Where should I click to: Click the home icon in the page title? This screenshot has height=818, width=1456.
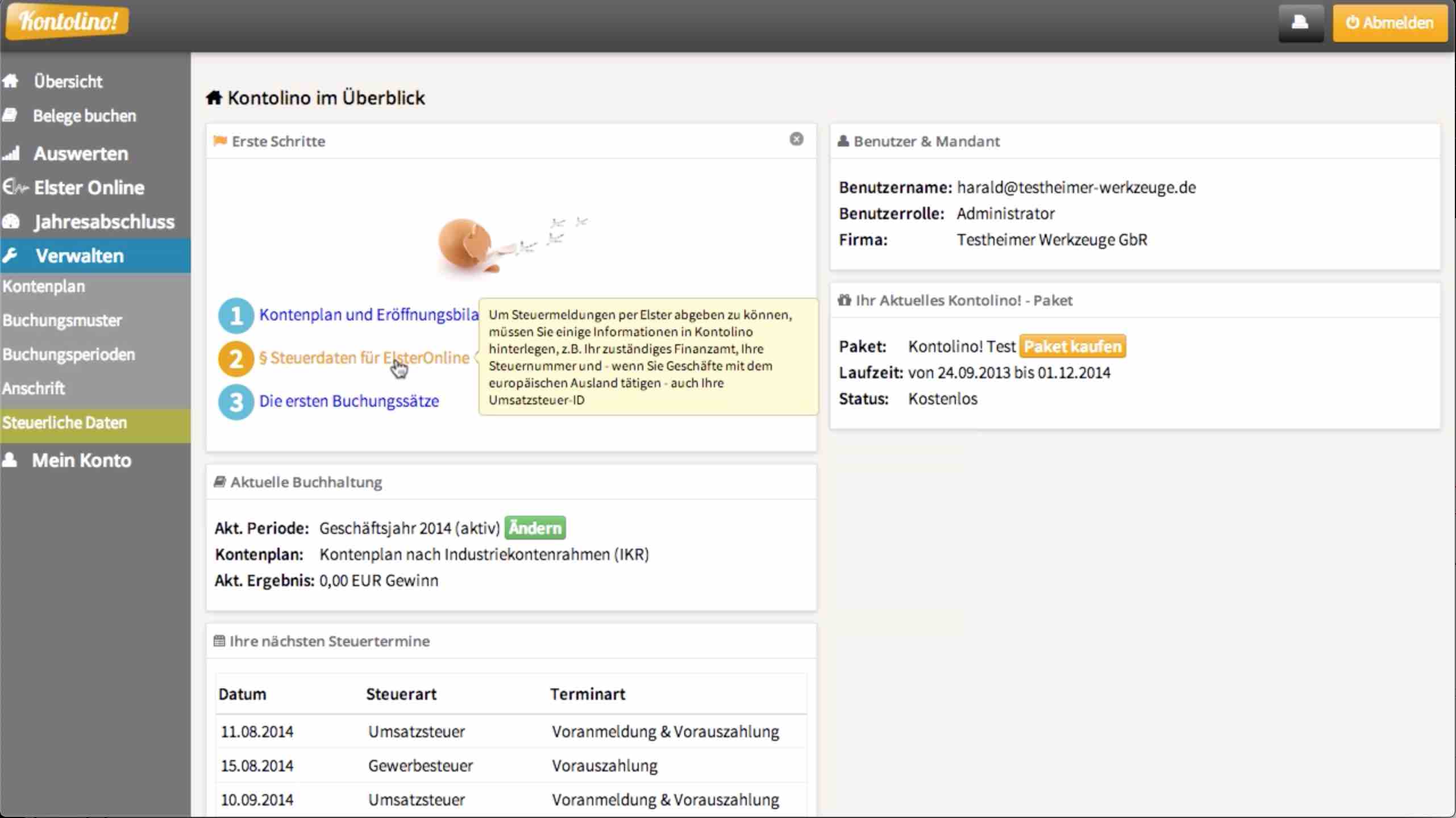[214, 98]
